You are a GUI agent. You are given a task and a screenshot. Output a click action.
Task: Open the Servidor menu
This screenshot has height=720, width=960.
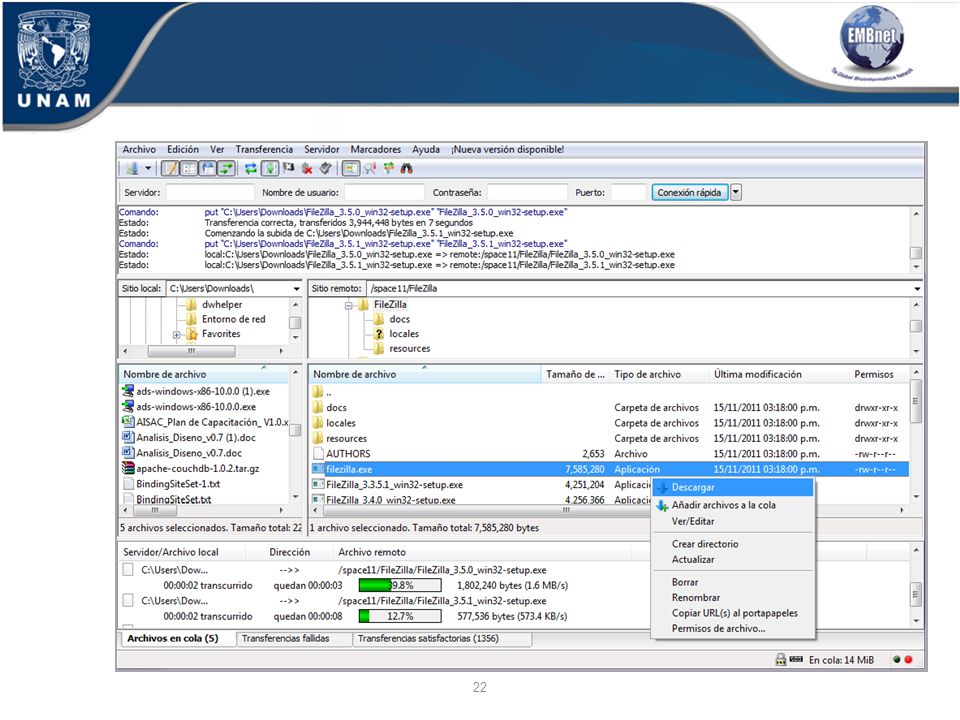pos(322,149)
